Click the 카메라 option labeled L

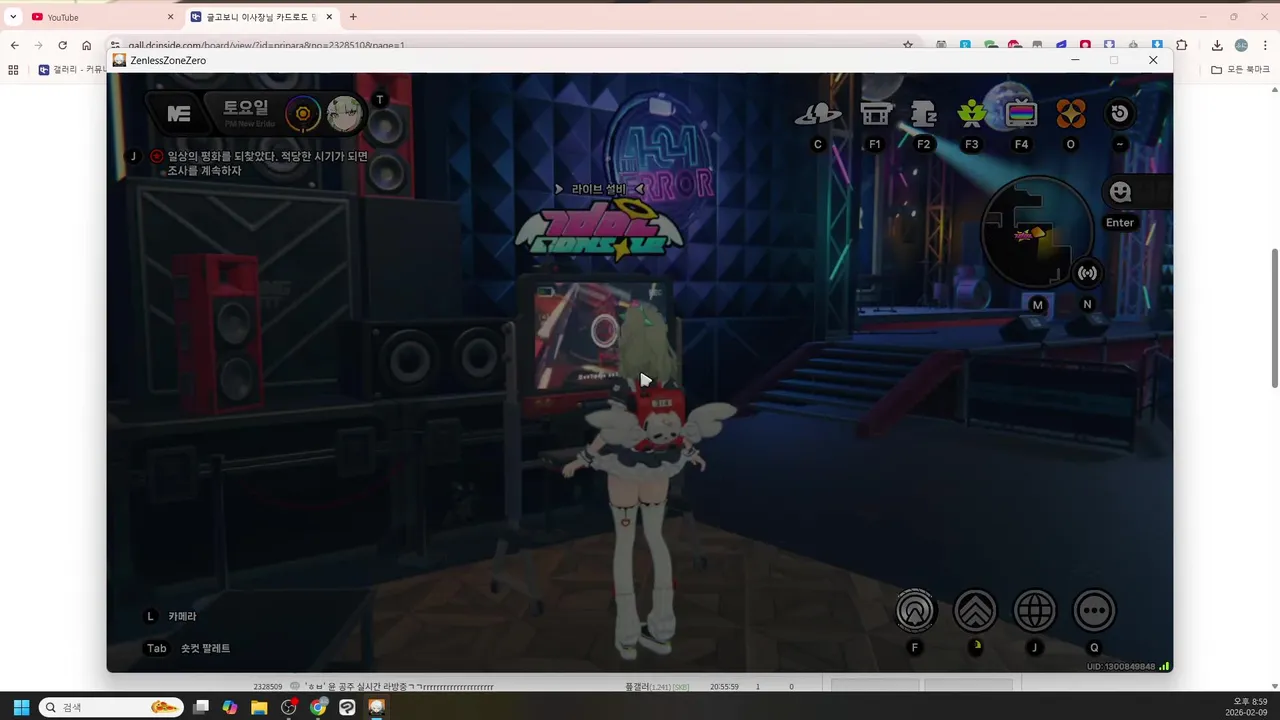pos(182,617)
